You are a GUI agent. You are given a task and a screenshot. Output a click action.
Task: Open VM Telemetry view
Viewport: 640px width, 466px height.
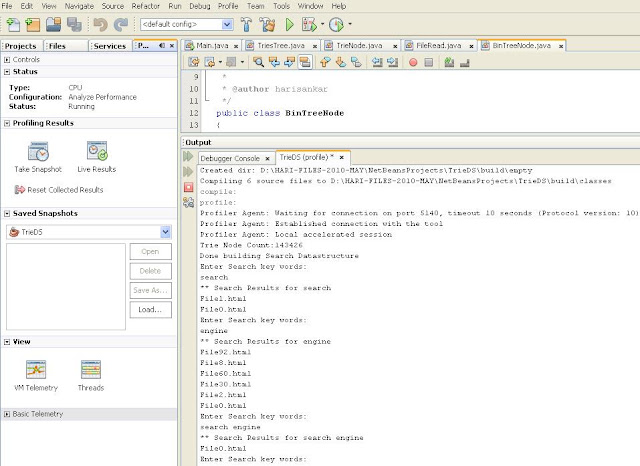point(36,376)
